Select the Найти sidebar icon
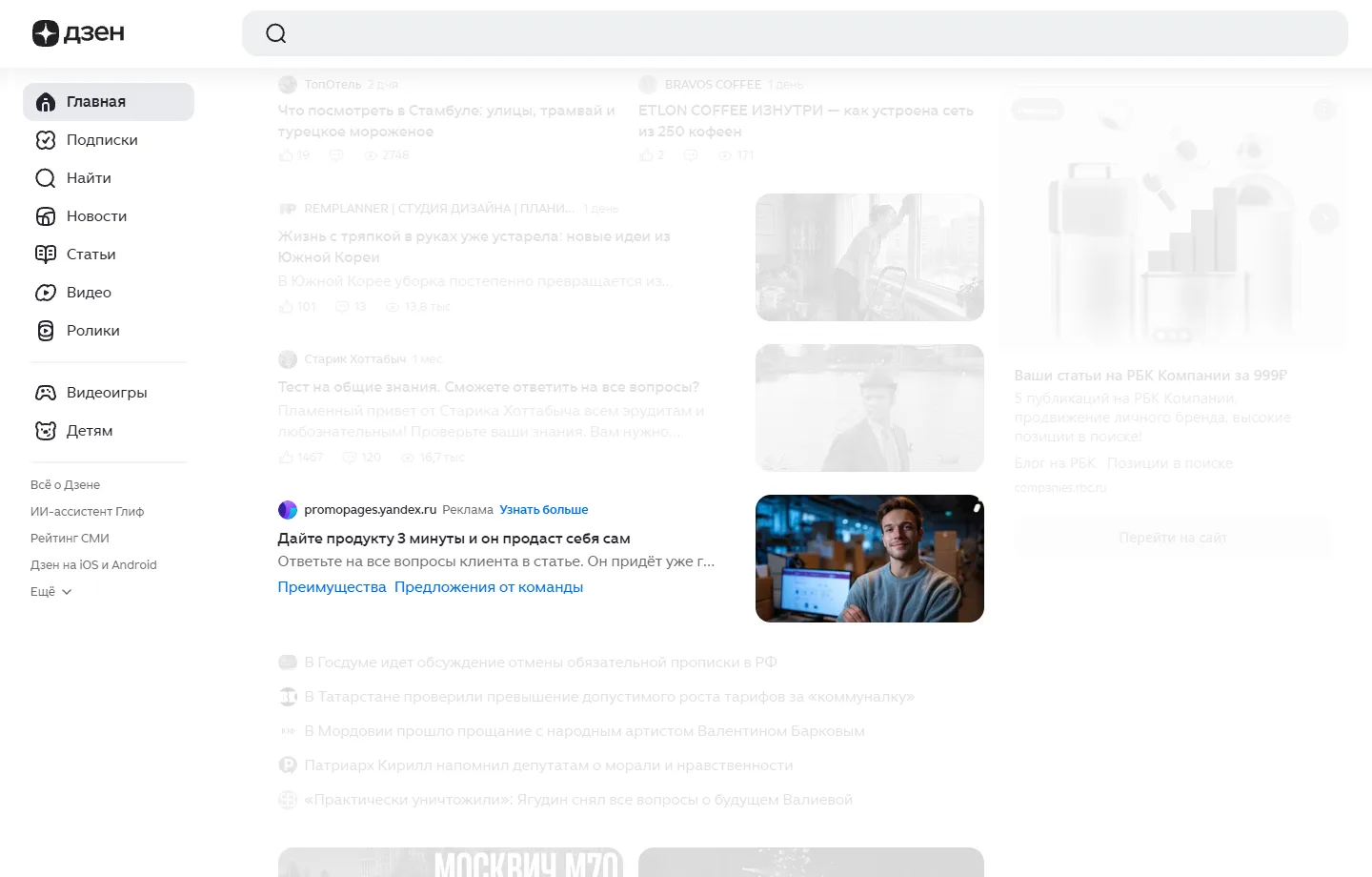This screenshot has width=1372, height=877. click(46, 178)
